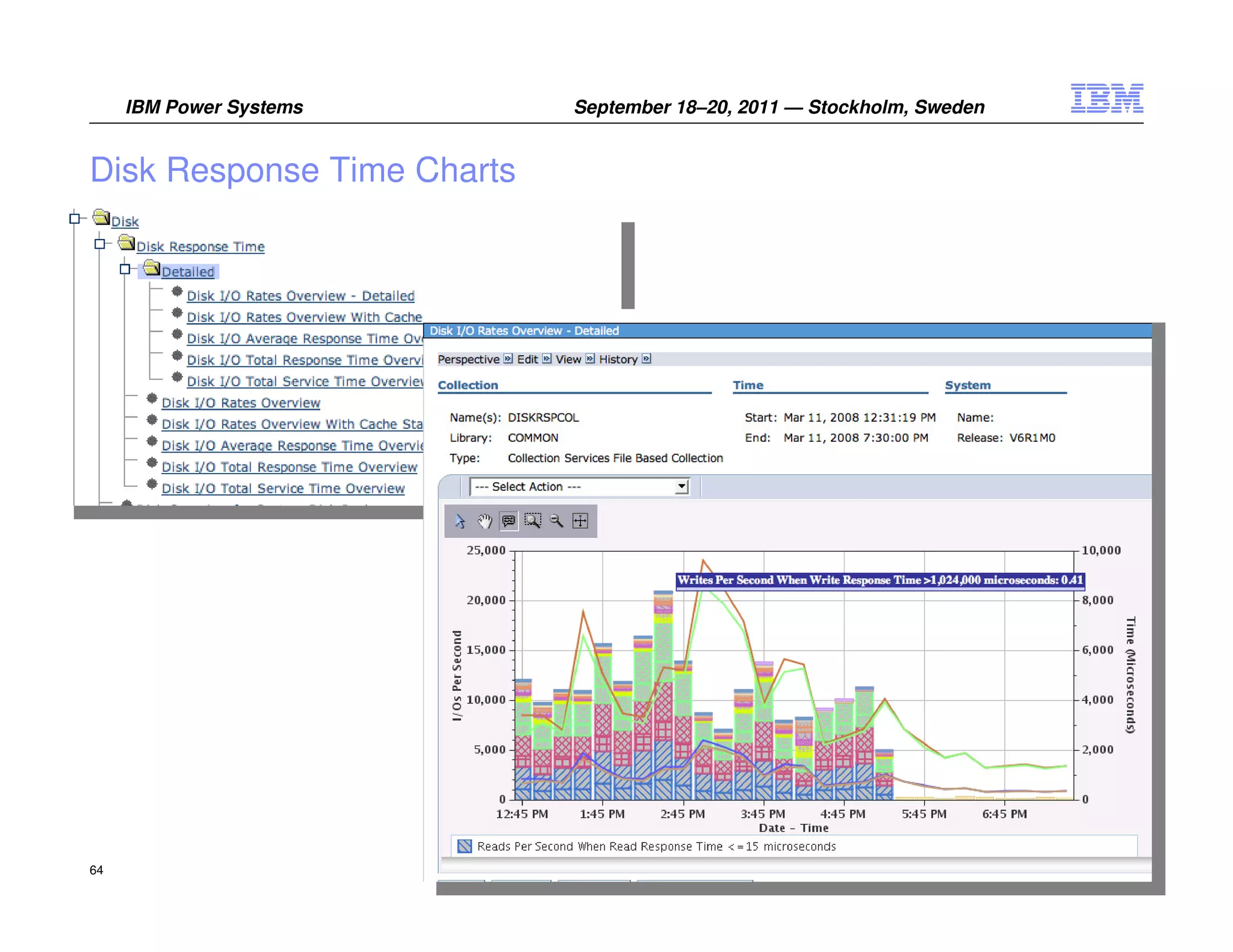Click the V6R1M0 release value
Viewport: 1233px width, 952px height.
point(1032,438)
